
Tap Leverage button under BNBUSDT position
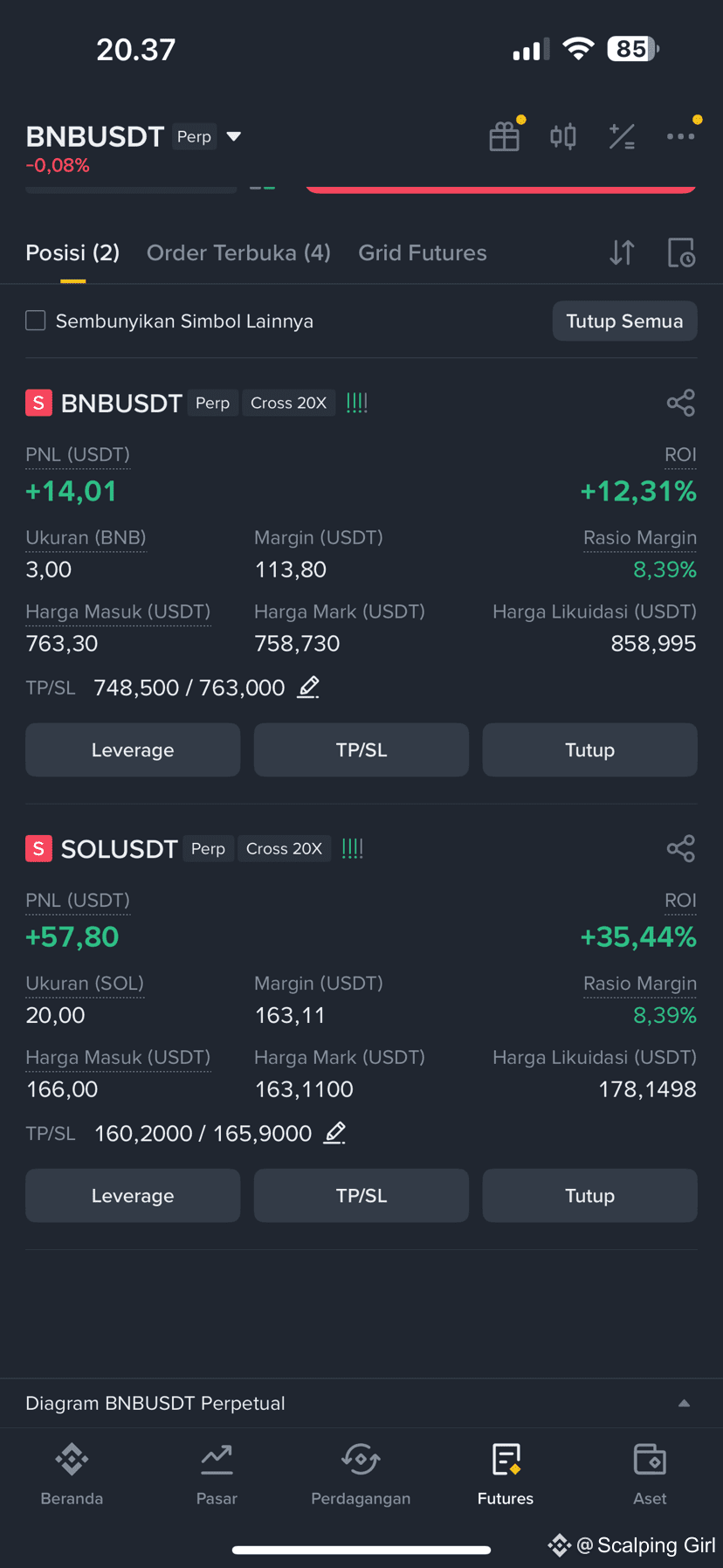(133, 749)
